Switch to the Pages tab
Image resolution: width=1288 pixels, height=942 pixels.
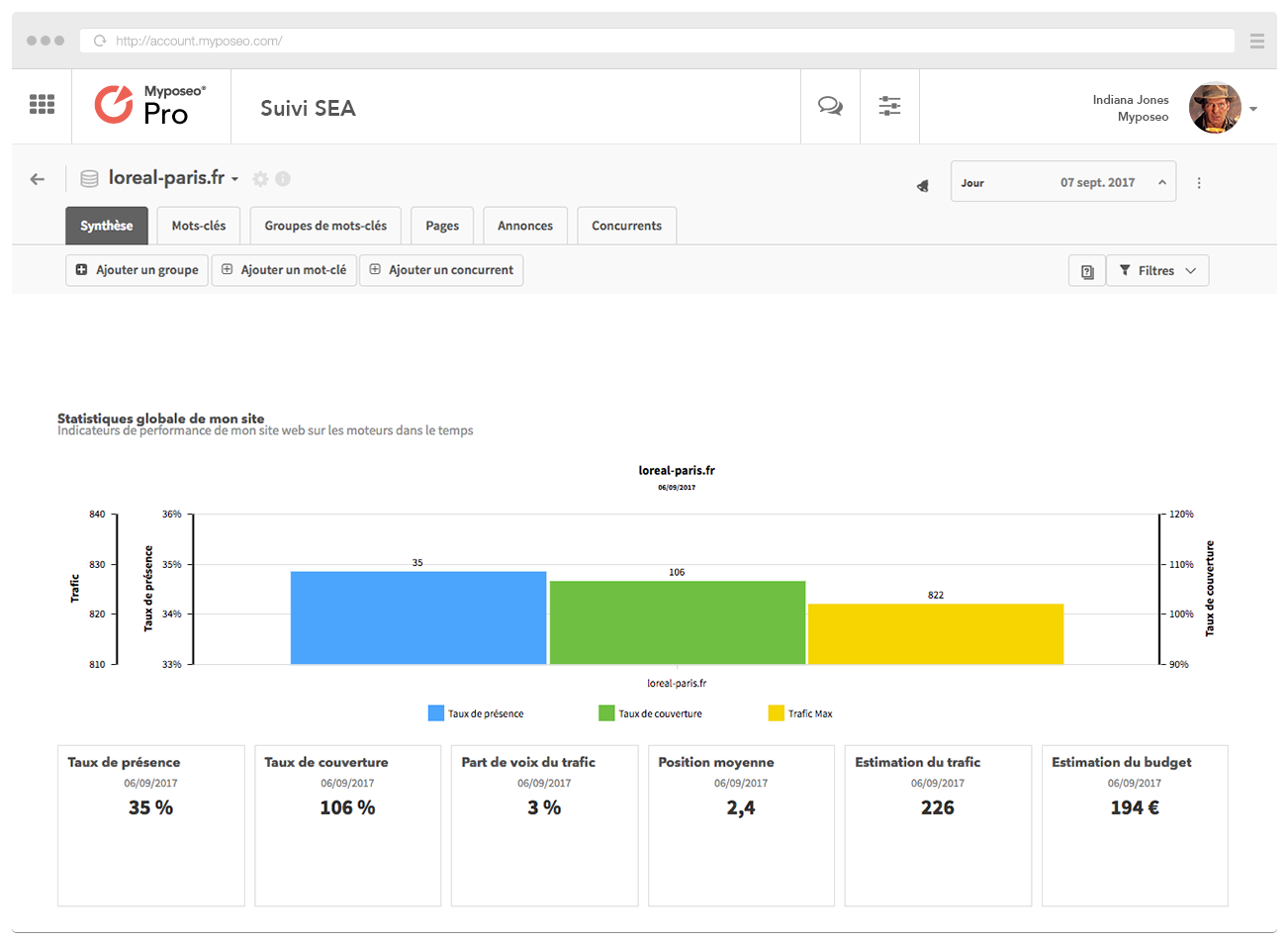pyautogui.click(x=442, y=226)
